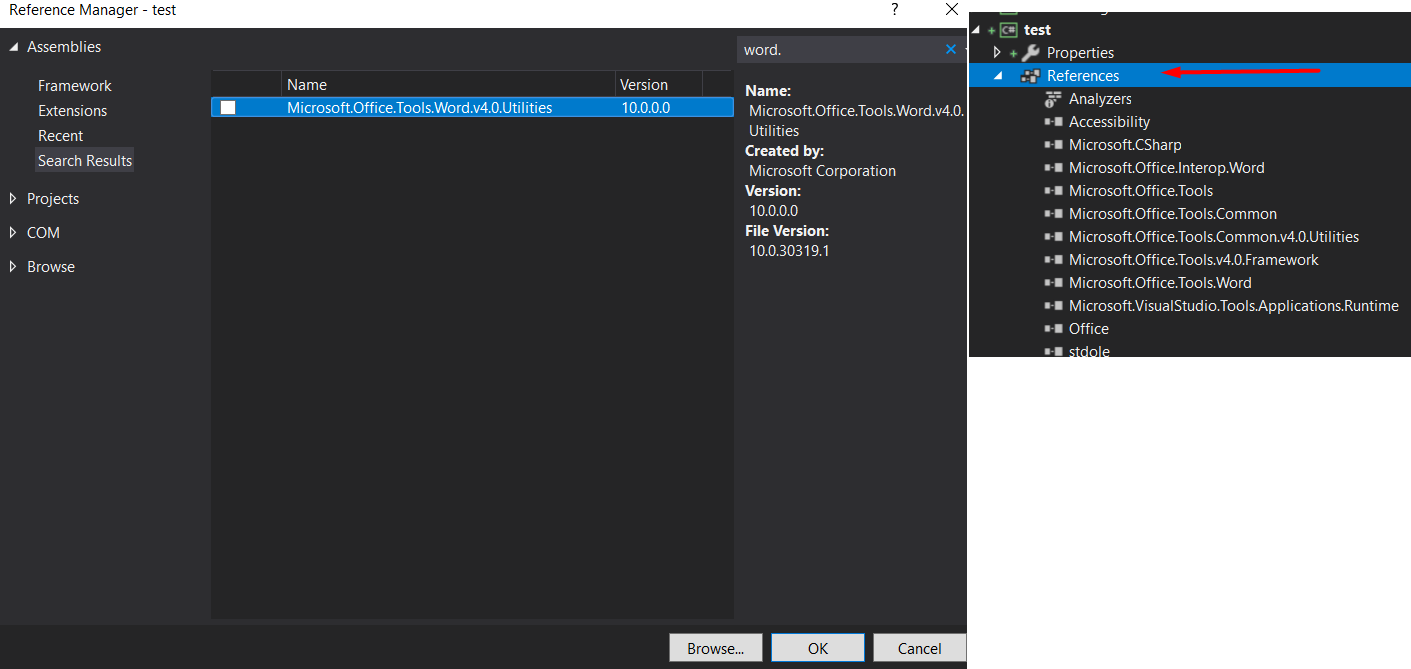This screenshot has height=669, width=1411.
Task: Click the Microsoft.CSharp reference icon
Action: (1053, 145)
